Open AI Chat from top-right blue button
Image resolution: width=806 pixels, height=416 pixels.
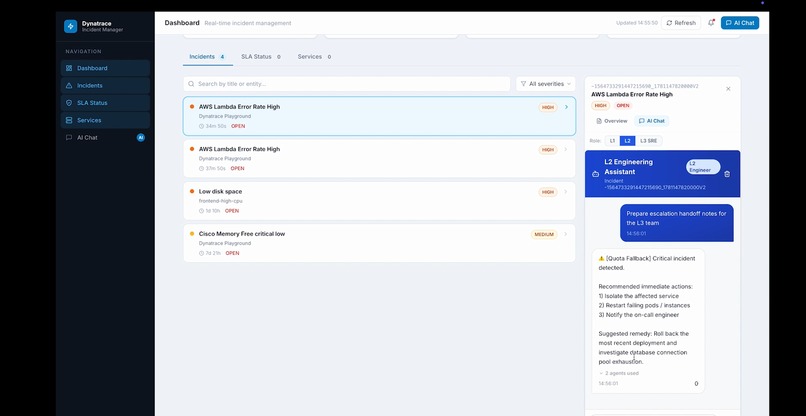(x=740, y=23)
